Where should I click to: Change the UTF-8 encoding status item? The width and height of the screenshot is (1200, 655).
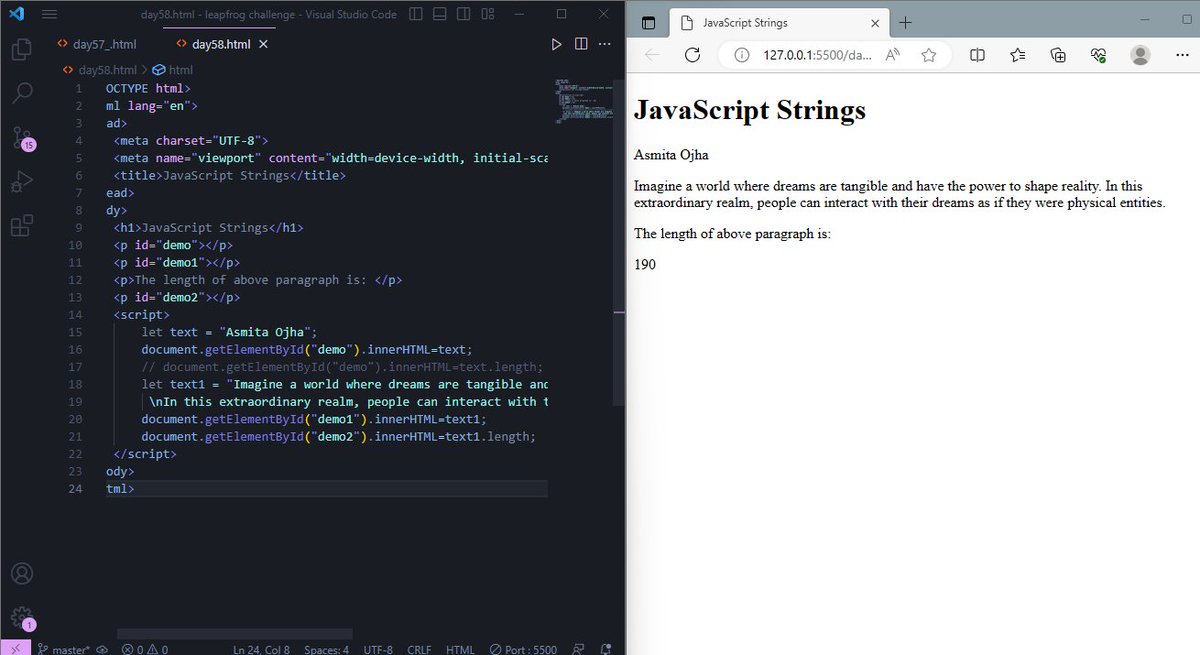378,648
